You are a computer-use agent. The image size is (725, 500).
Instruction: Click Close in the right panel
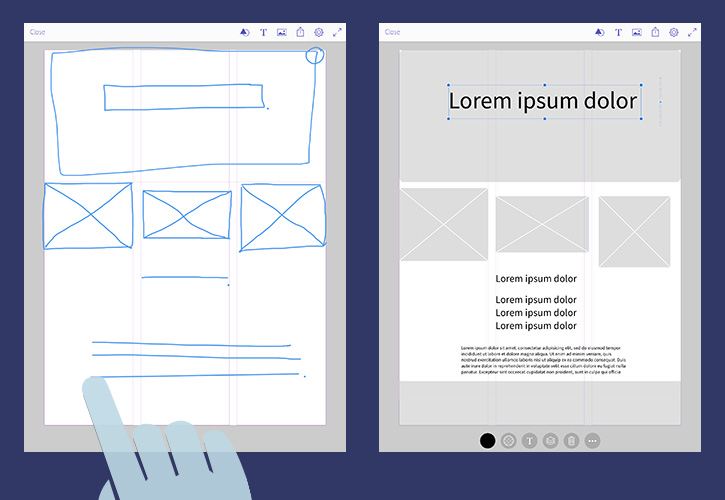(x=393, y=32)
